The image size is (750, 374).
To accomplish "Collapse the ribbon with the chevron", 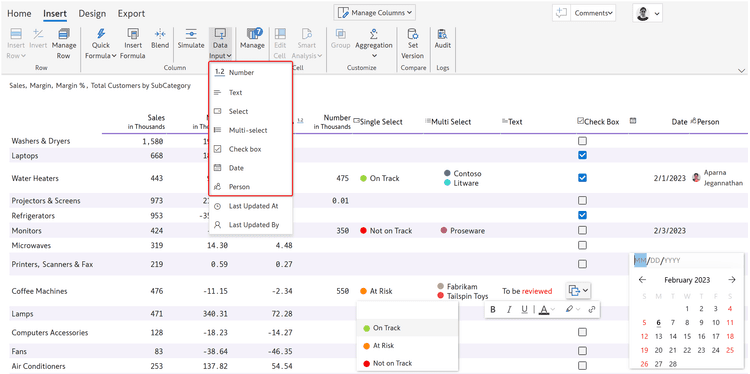I will [741, 70].
